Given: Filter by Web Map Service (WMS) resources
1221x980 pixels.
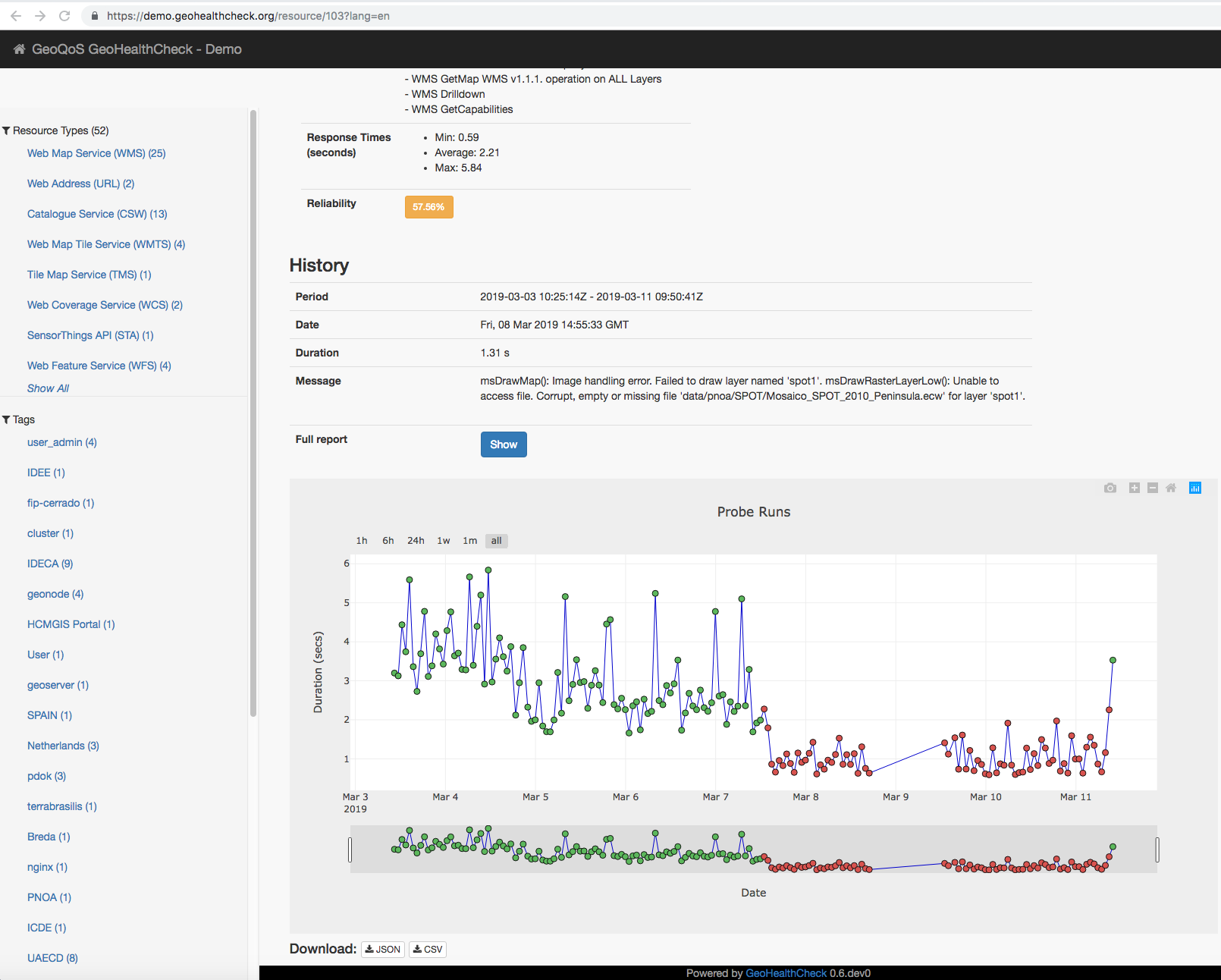Looking at the screenshot, I should 96,153.
